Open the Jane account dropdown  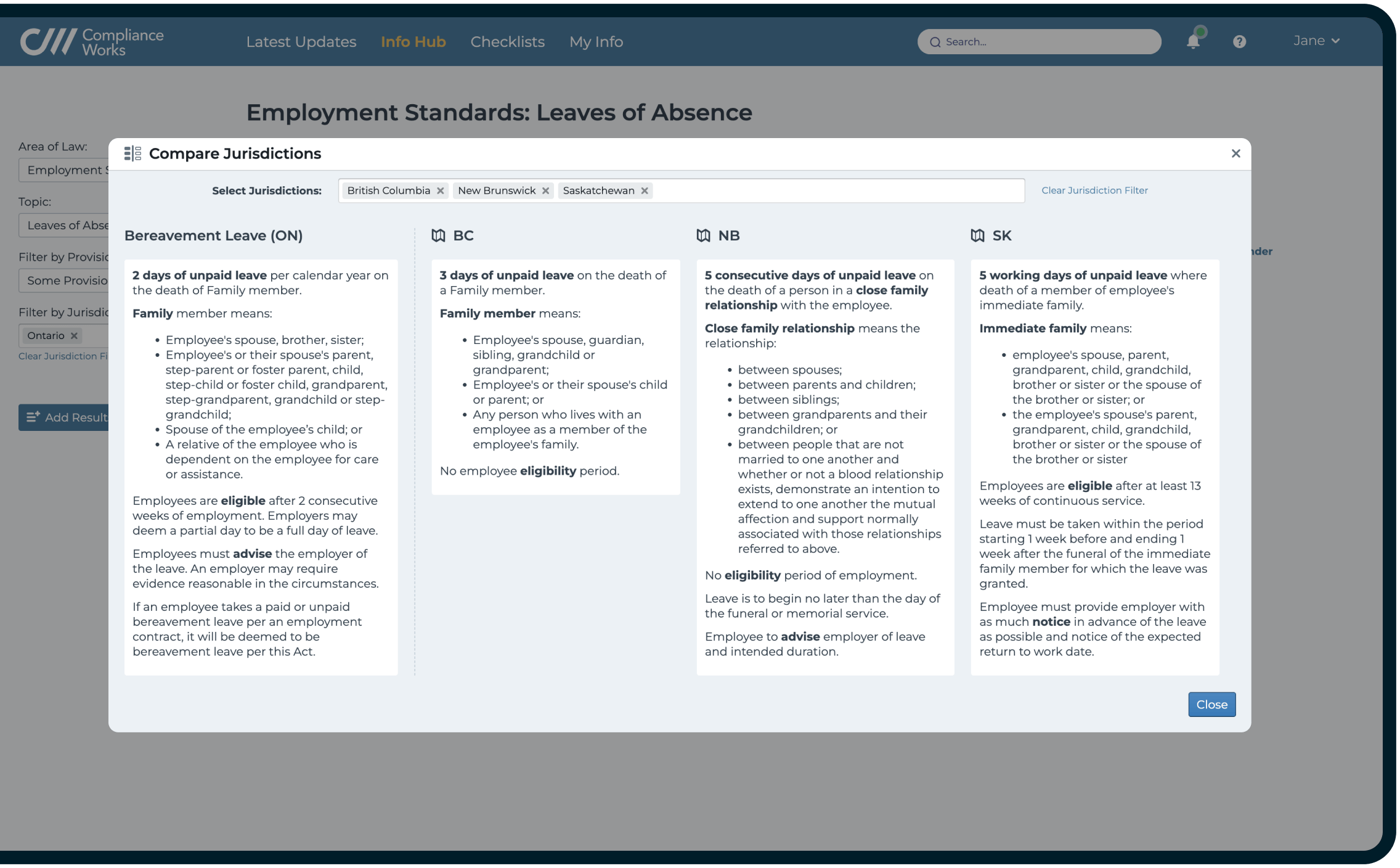pos(1317,41)
